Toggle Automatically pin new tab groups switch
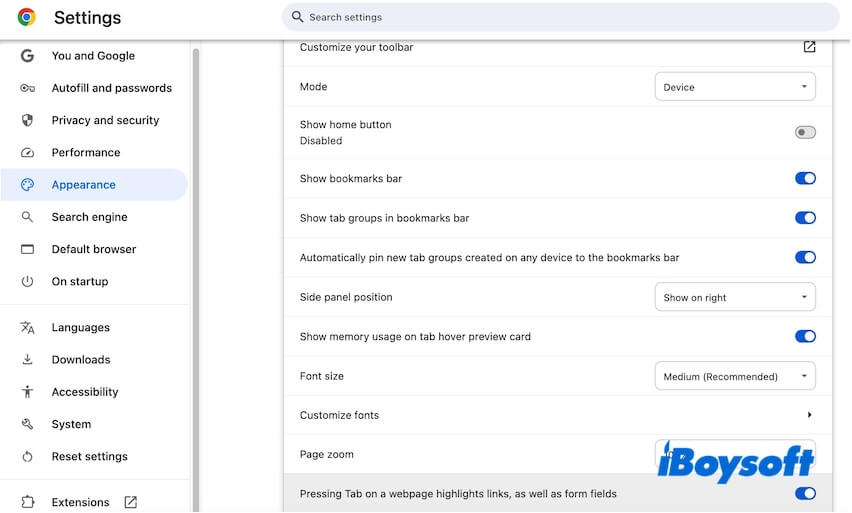The image size is (852, 513). pos(805,257)
